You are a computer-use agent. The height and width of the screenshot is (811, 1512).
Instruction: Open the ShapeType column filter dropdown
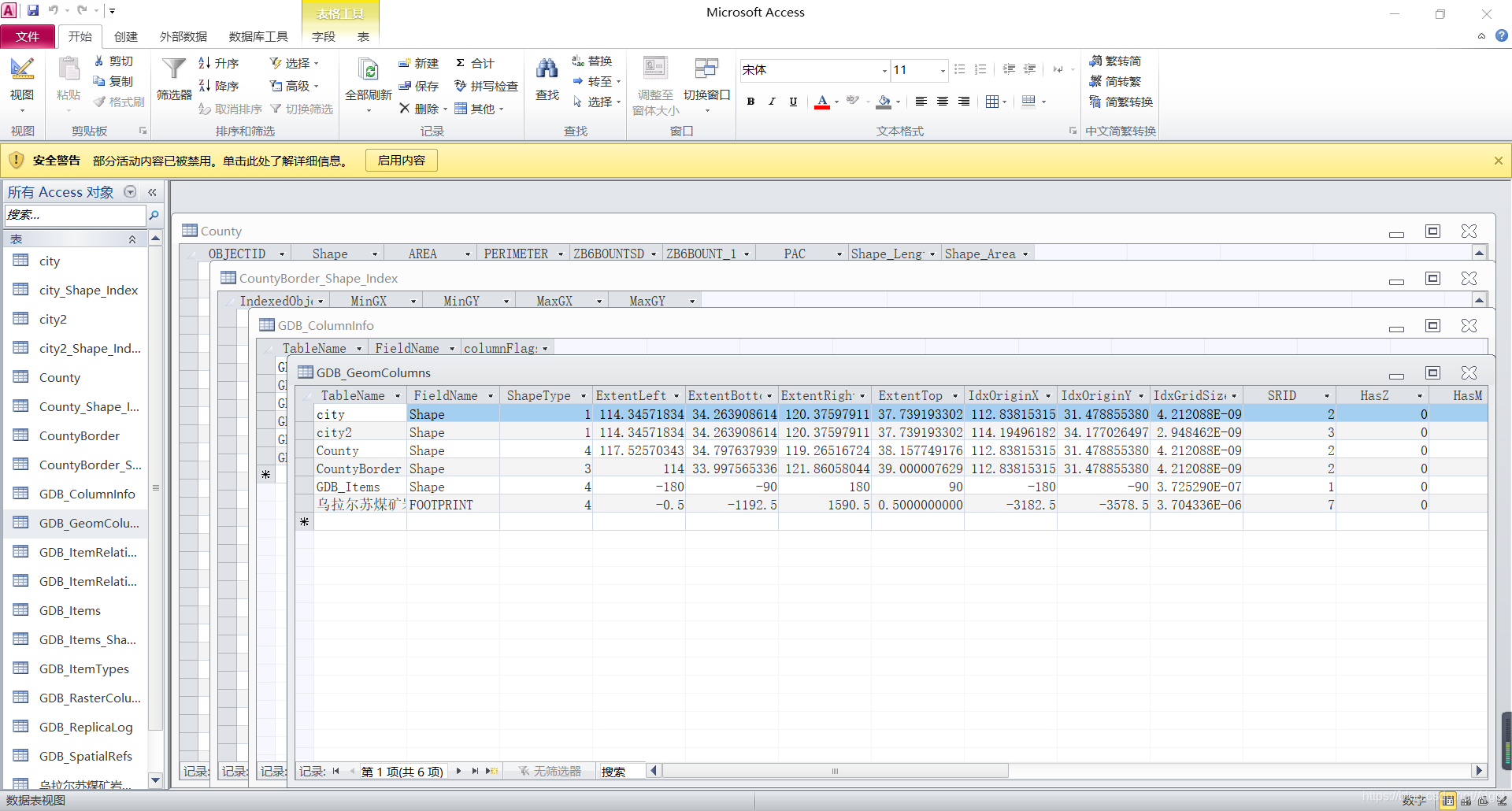coord(584,396)
